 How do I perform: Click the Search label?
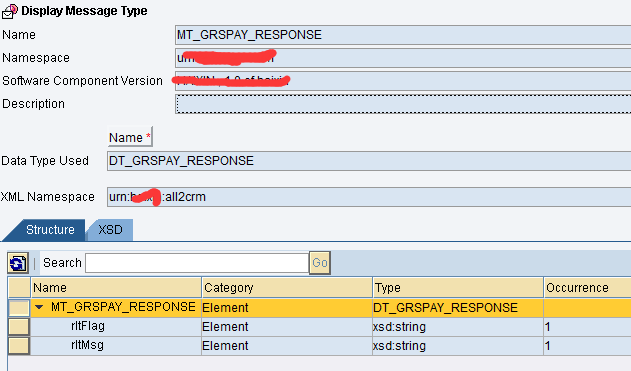(x=62, y=263)
